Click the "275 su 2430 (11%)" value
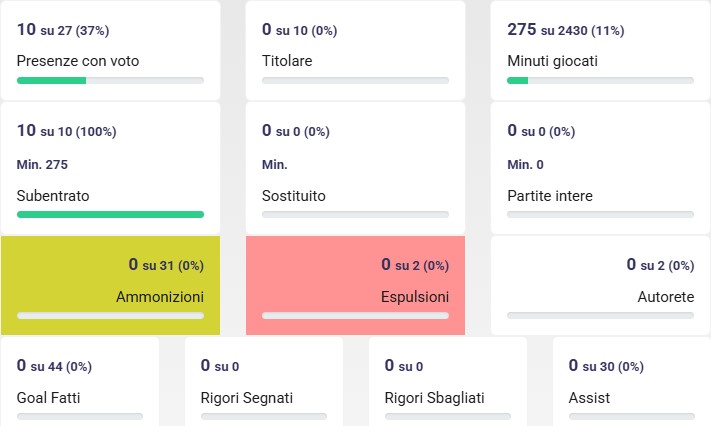Image resolution: width=711 pixels, height=426 pixels. (566, 30)
